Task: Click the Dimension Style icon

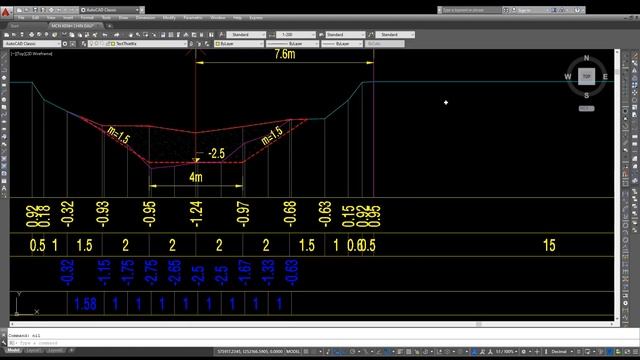Action: (x=271, y=35)
